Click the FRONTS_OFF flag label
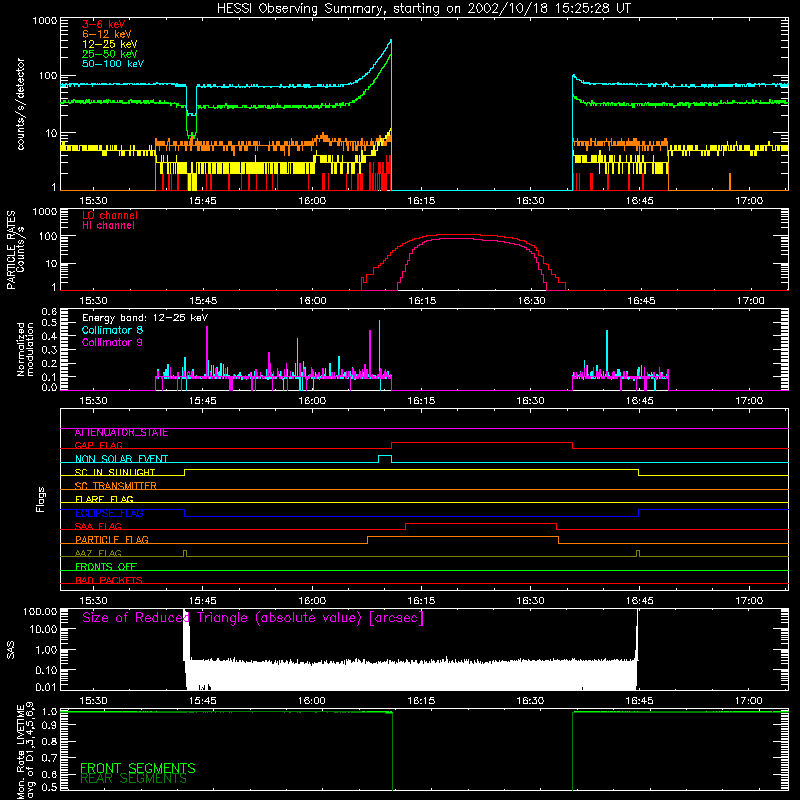This screenshot has width=800, height=800. pos(106,567)
